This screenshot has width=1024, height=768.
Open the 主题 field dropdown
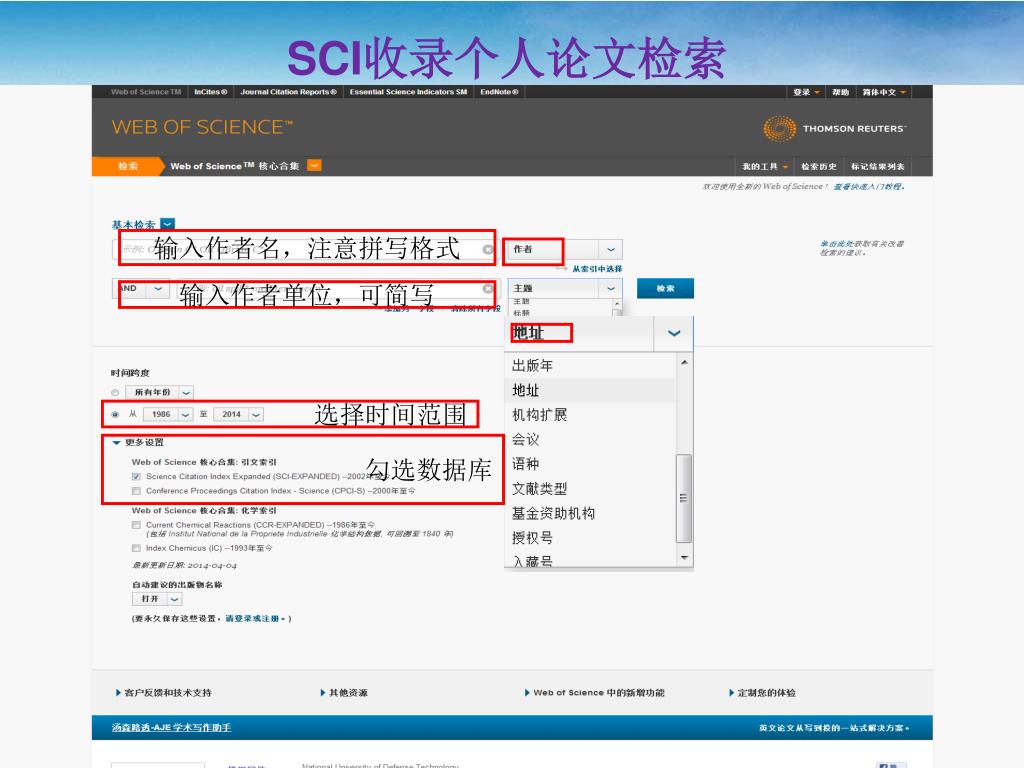(x=611, y=288)
